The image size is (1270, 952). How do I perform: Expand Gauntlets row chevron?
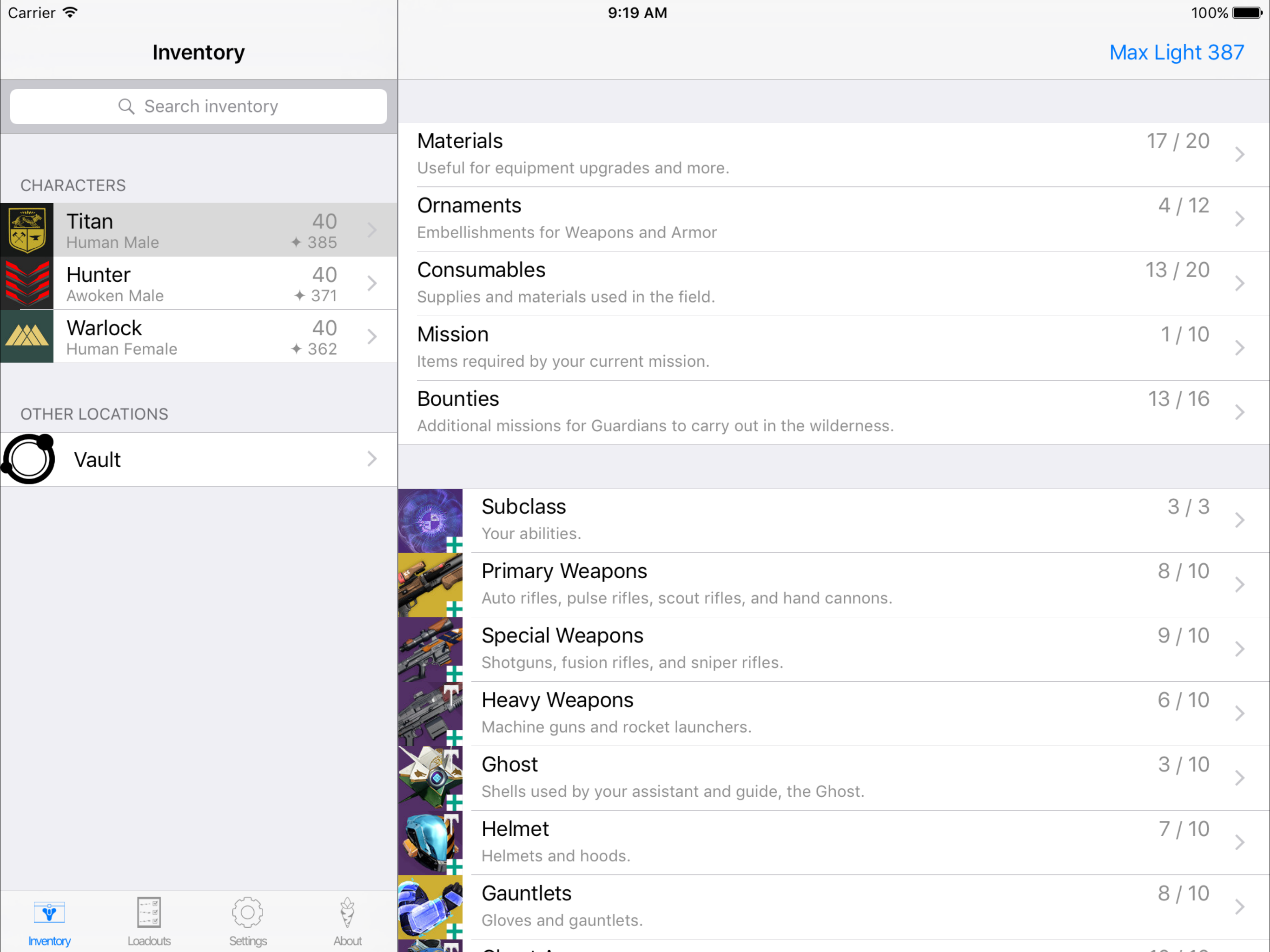pos(1240,907)
